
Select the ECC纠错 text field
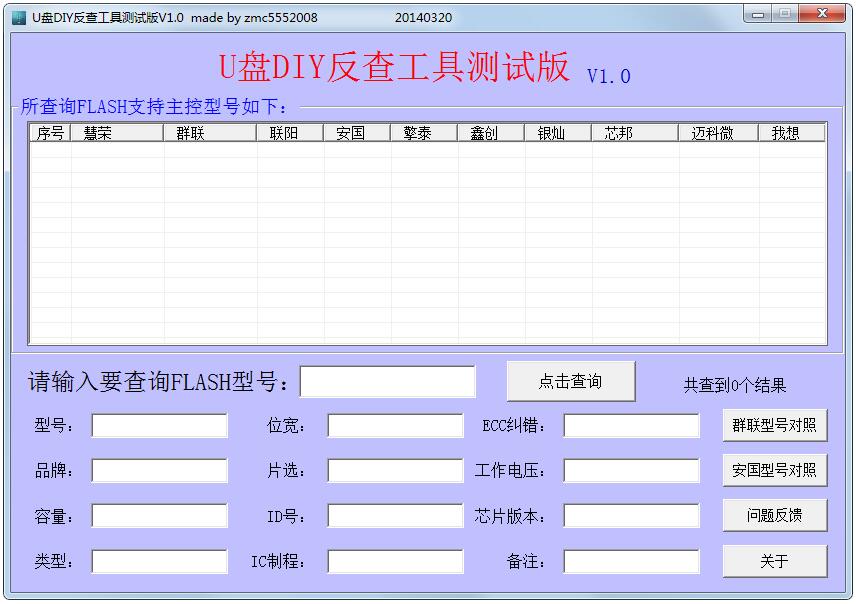pos(631,426)
